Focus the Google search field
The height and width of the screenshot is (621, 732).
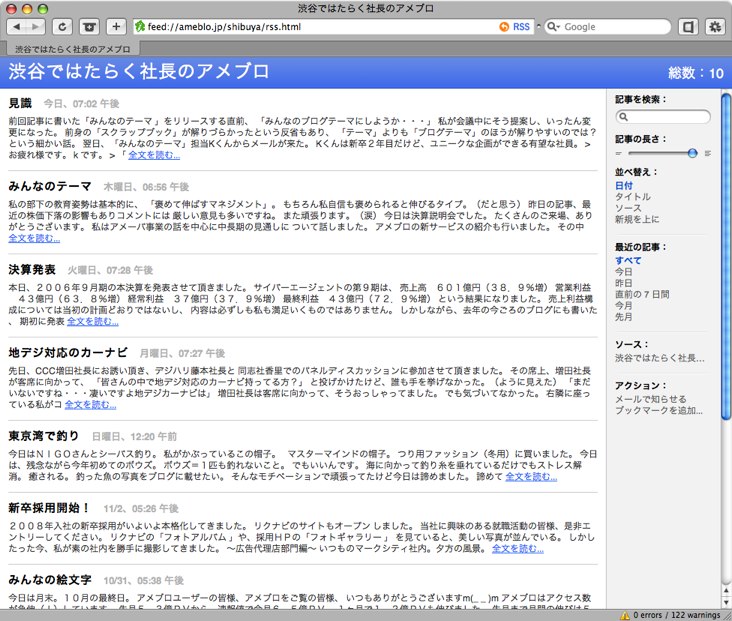607,27
